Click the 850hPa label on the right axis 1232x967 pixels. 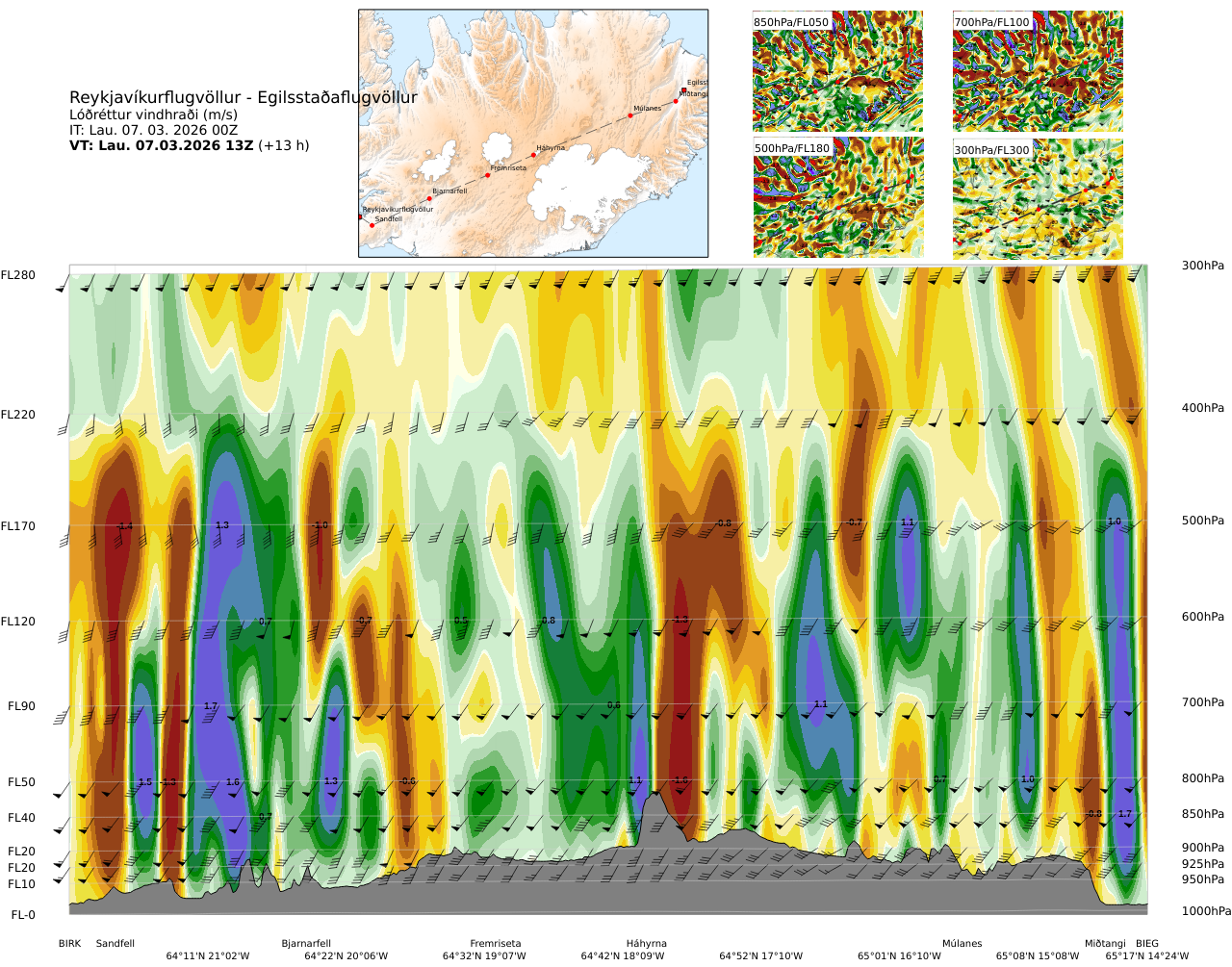[x=1203, y=814]
